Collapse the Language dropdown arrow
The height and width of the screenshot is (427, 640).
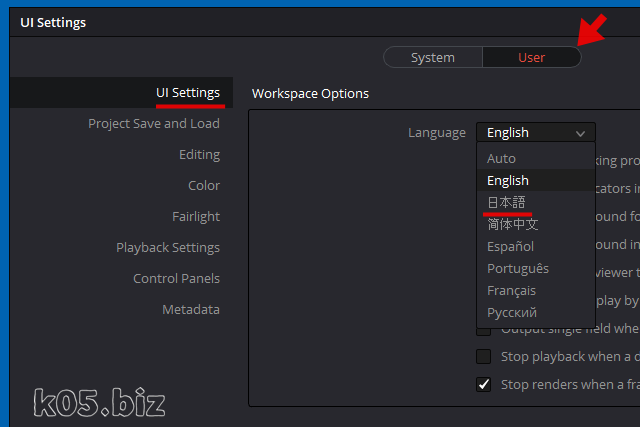point(580,133)
